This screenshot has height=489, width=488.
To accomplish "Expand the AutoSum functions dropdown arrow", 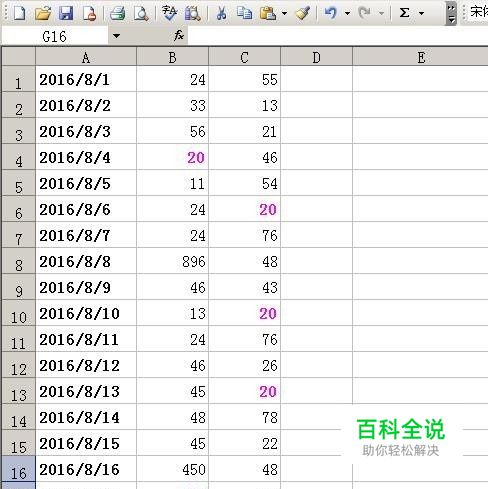I will tap(421, 14).
